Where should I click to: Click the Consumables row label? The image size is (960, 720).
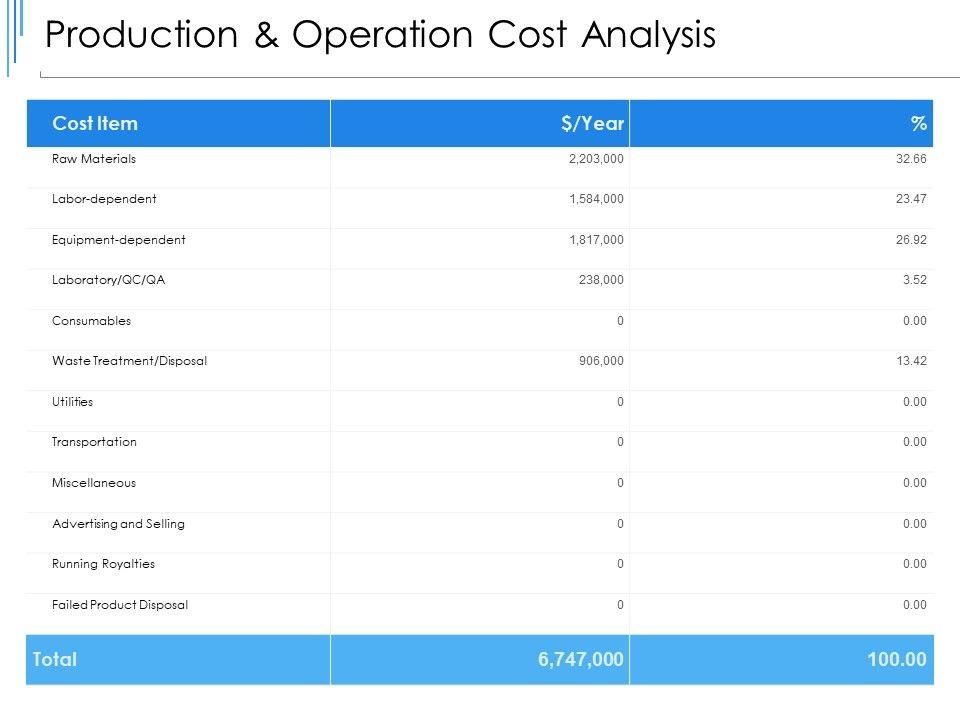click(x=91, y=321)
